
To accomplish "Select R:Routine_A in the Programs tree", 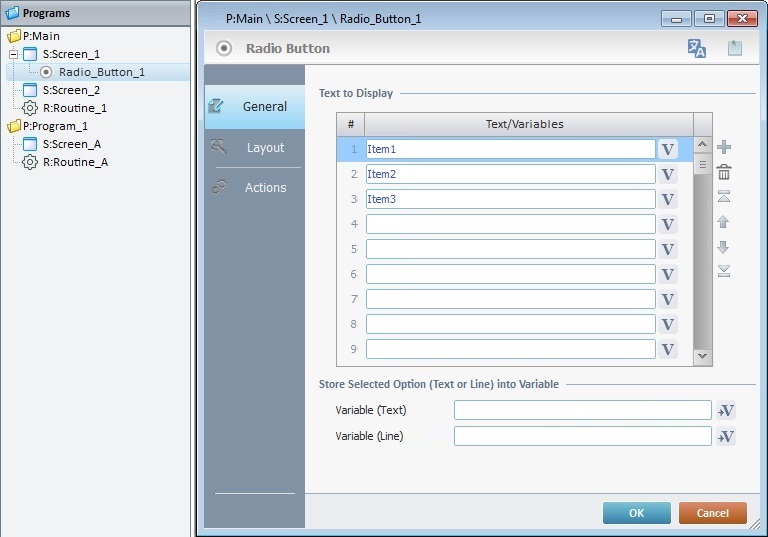I will click(75, 162).
